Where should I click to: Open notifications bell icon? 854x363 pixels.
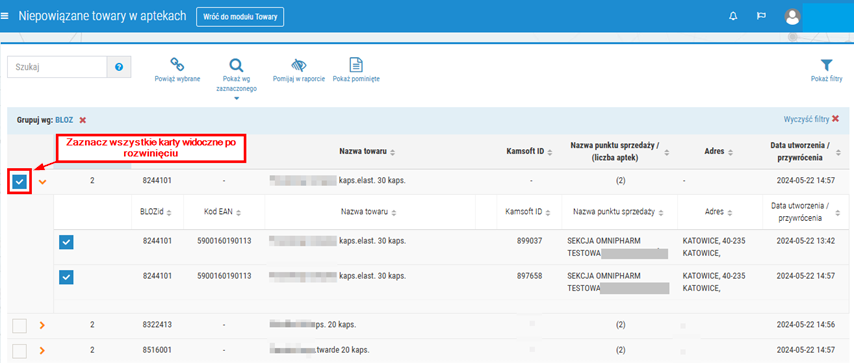[x=733, y=16]
